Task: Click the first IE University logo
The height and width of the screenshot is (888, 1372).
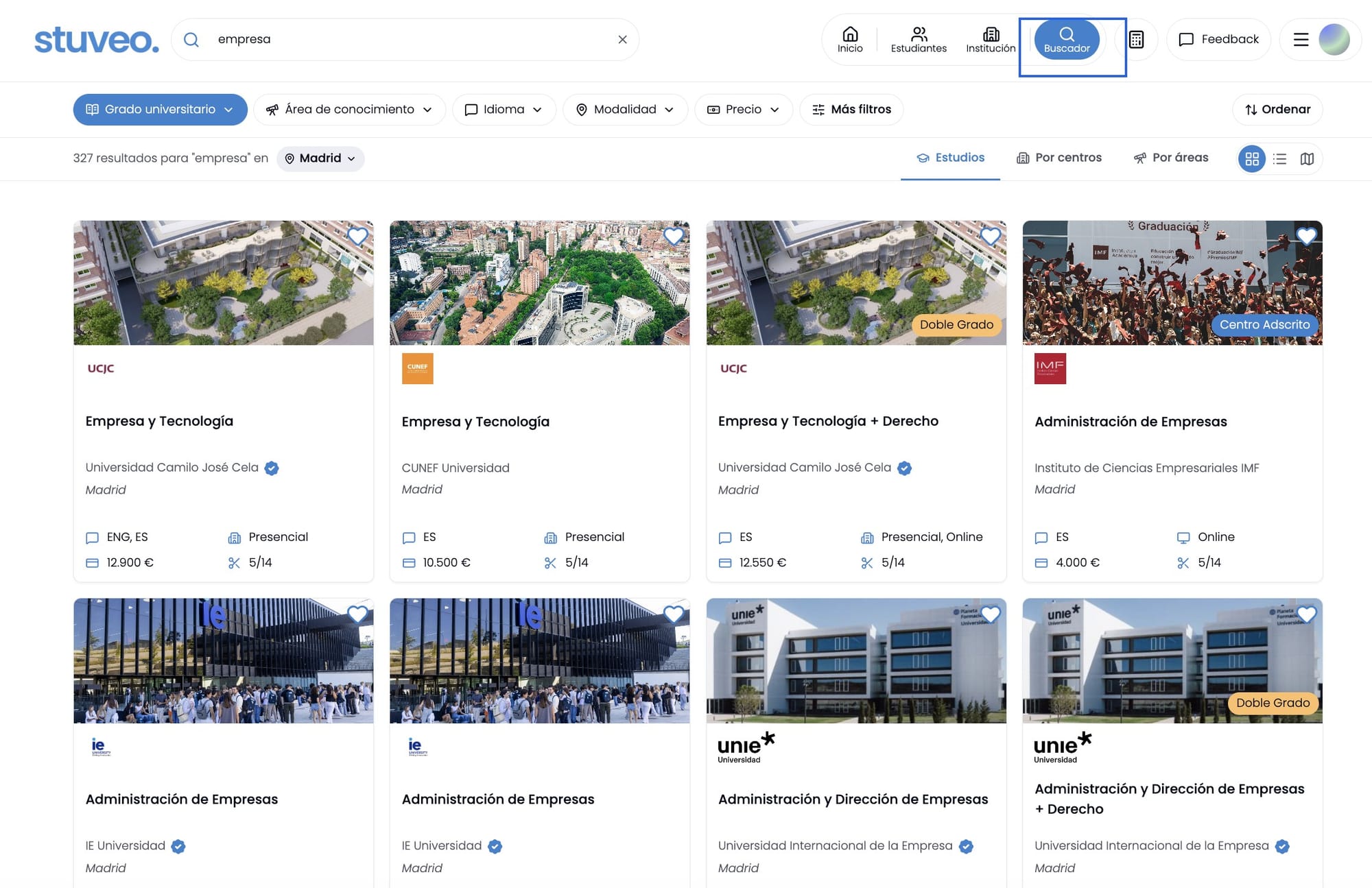Action: point(101,747)
